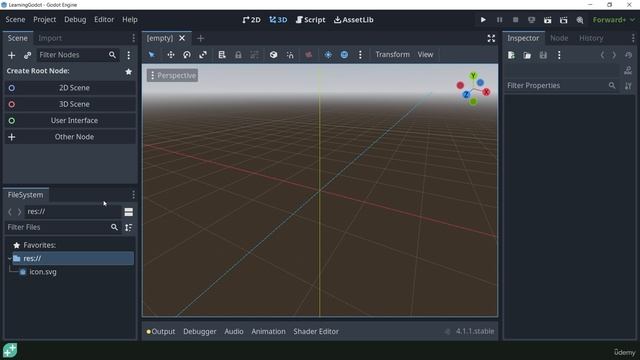Click the run current scene clapper icon
Viewport: 640px width, 360px height.
547,20
